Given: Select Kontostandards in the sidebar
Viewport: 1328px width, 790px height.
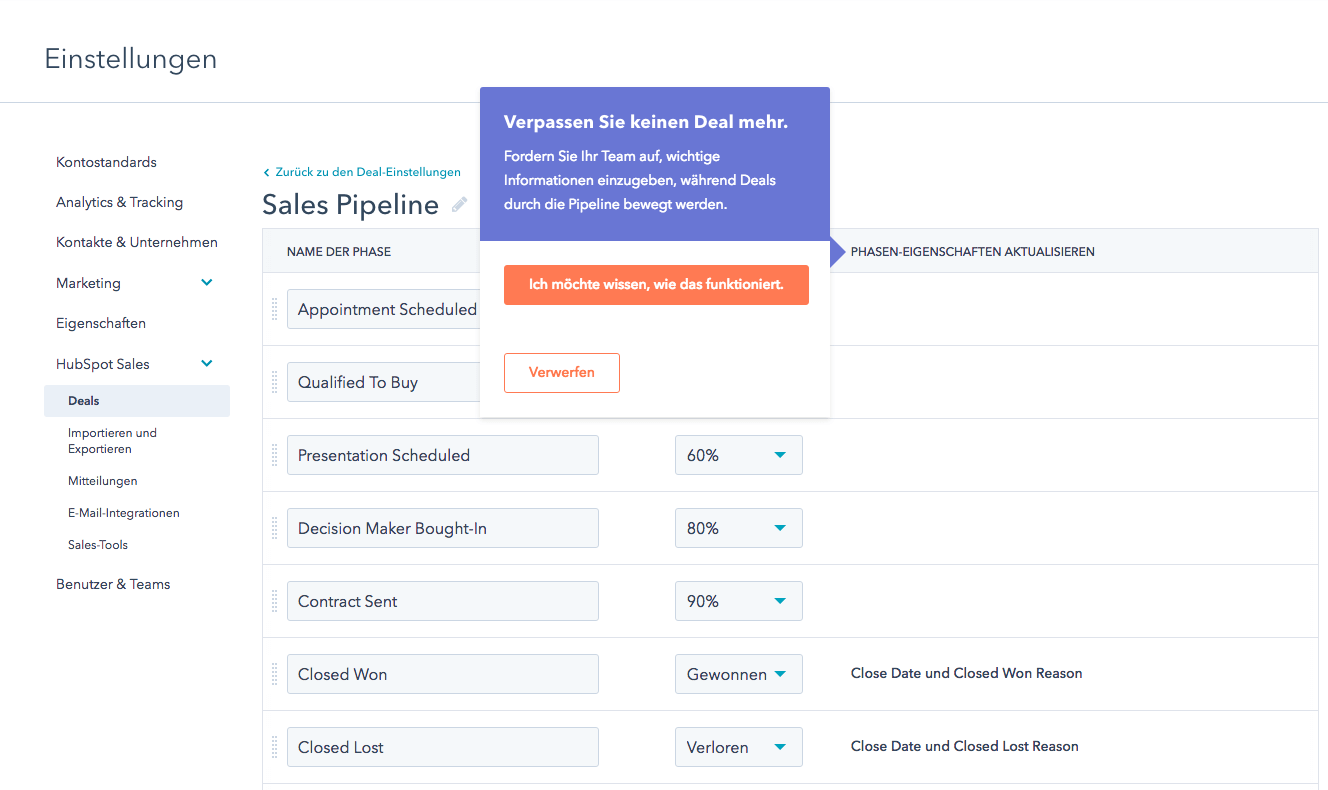Looking at the screenshot, I should [x=106, y=161].
